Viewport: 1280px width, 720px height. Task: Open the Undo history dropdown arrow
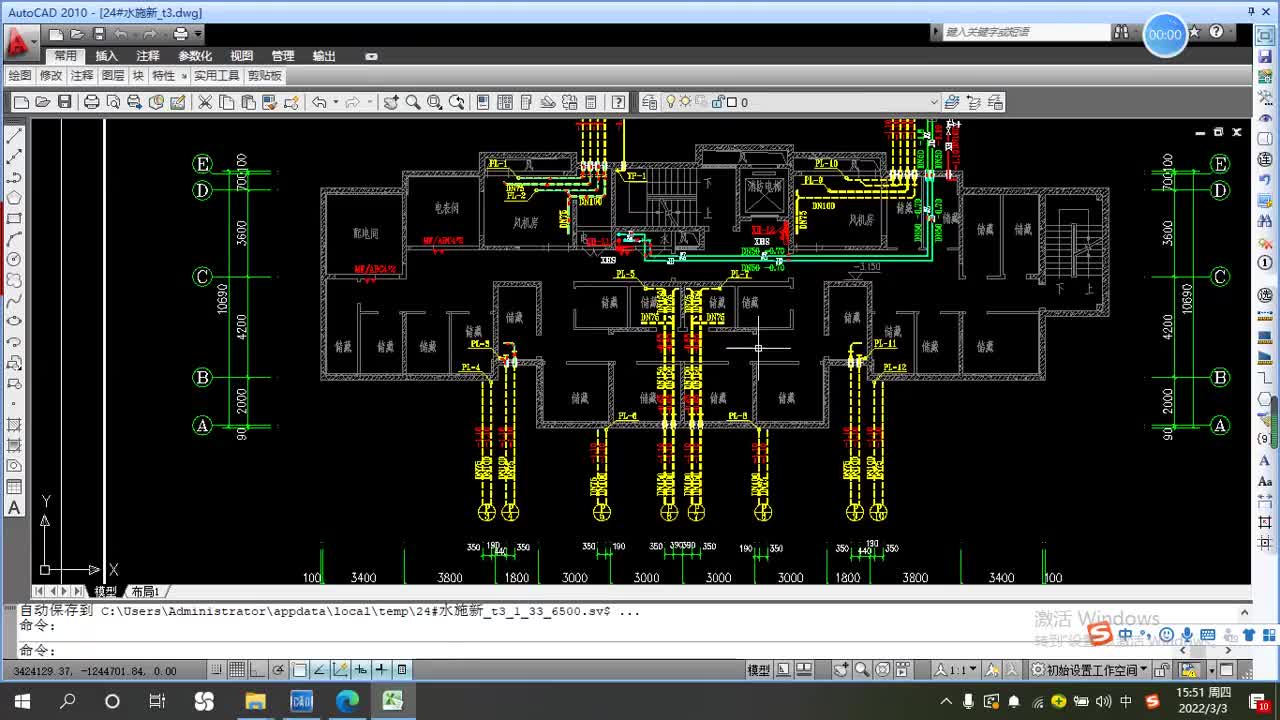tap(335, 102)
